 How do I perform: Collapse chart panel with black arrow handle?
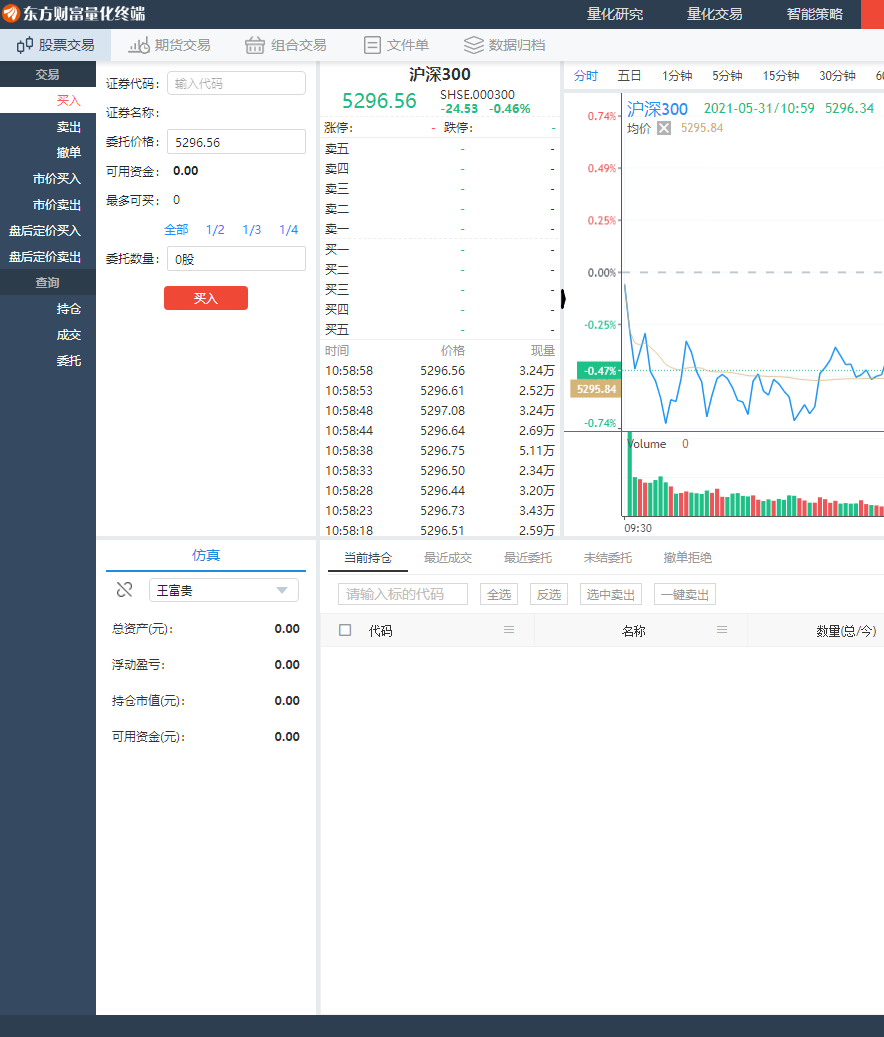(x=563, y=299)
